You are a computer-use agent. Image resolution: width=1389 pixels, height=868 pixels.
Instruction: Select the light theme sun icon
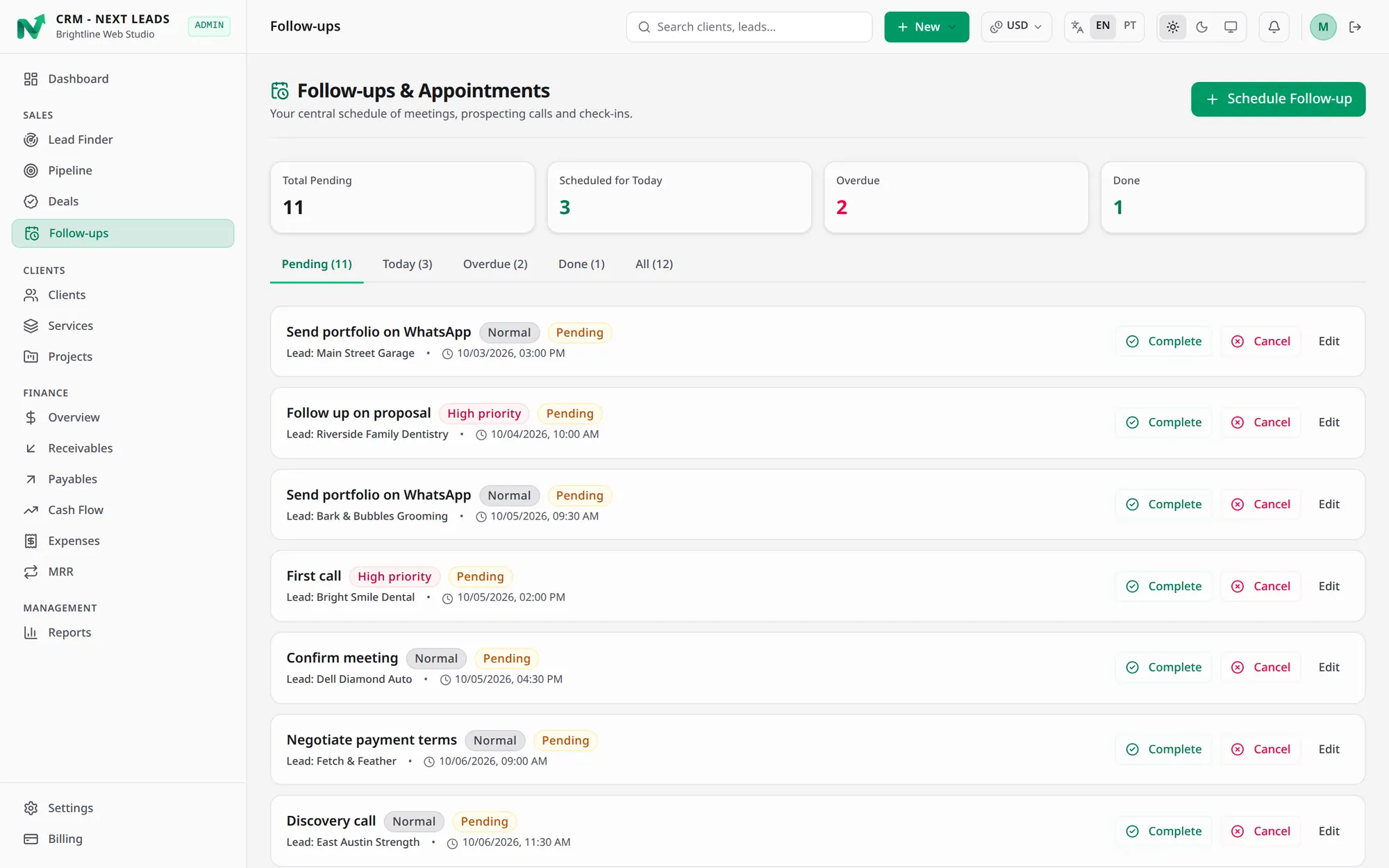1173,26
